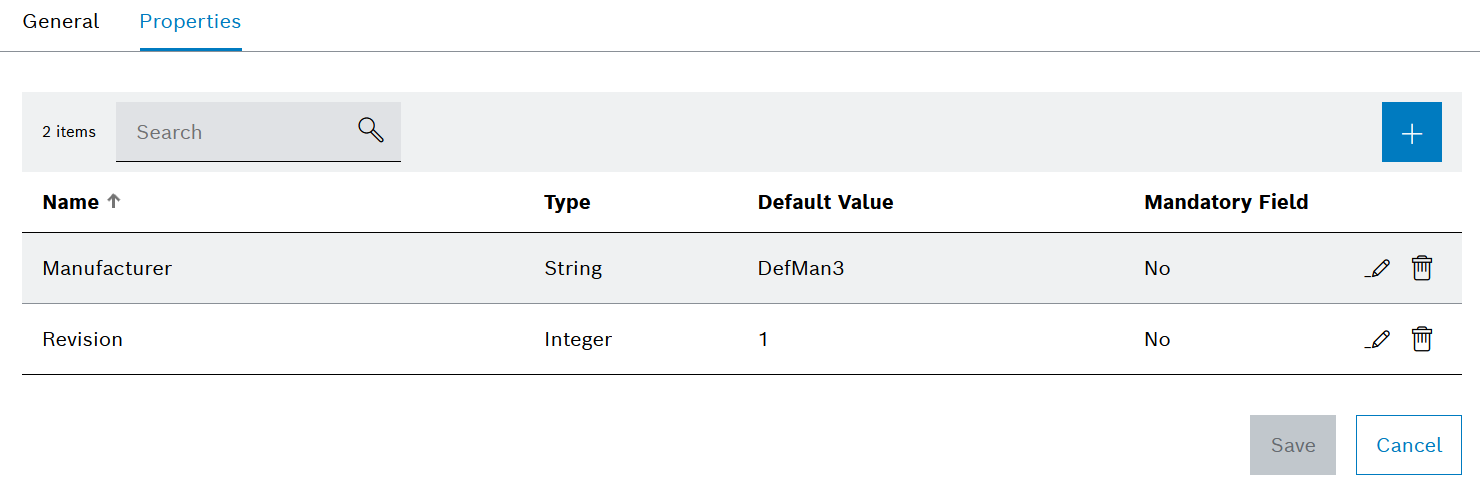Switch to the General tab
The image size is (1480, 485).
(61, 21)
